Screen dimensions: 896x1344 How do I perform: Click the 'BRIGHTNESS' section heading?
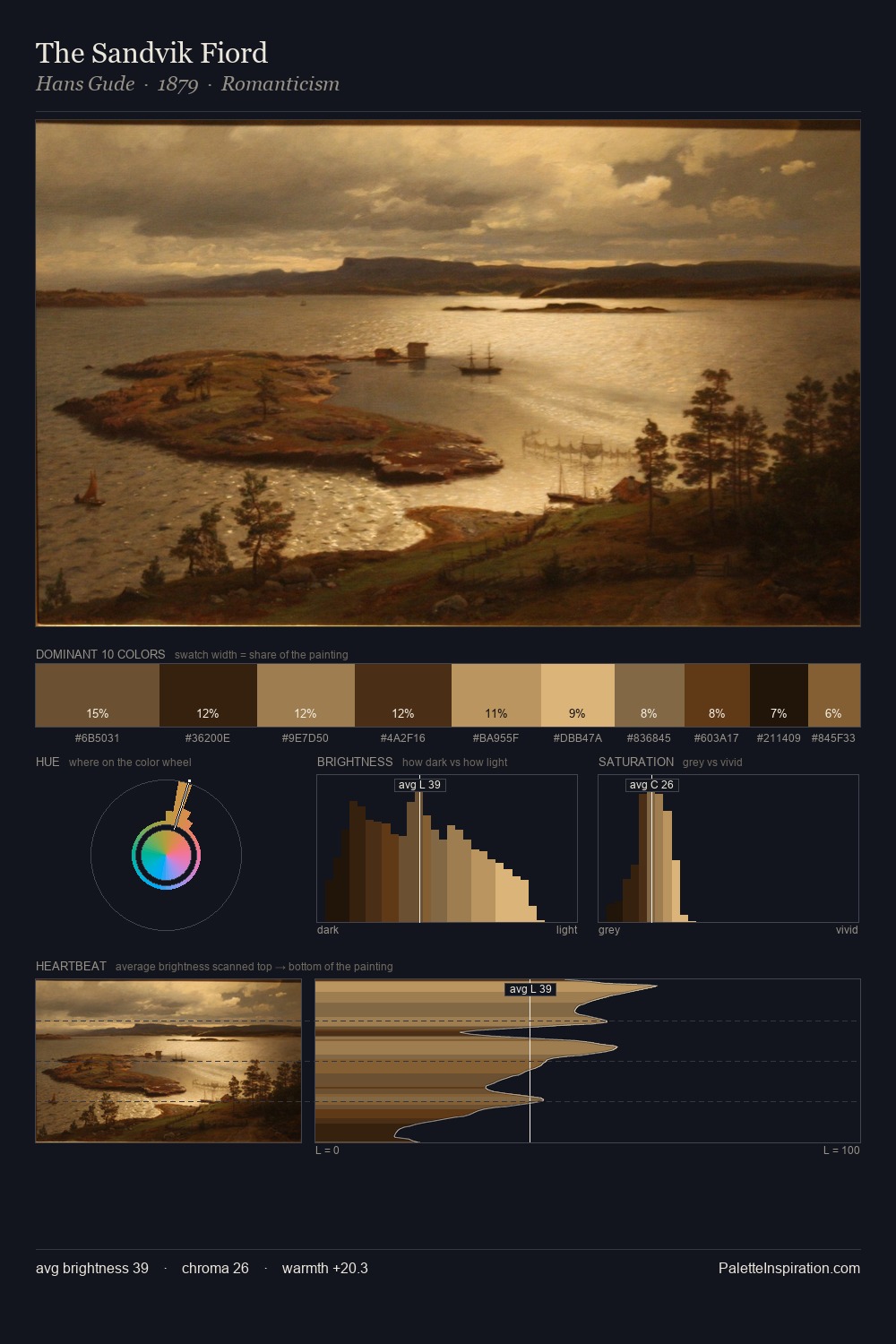click(x=355, y=762)
